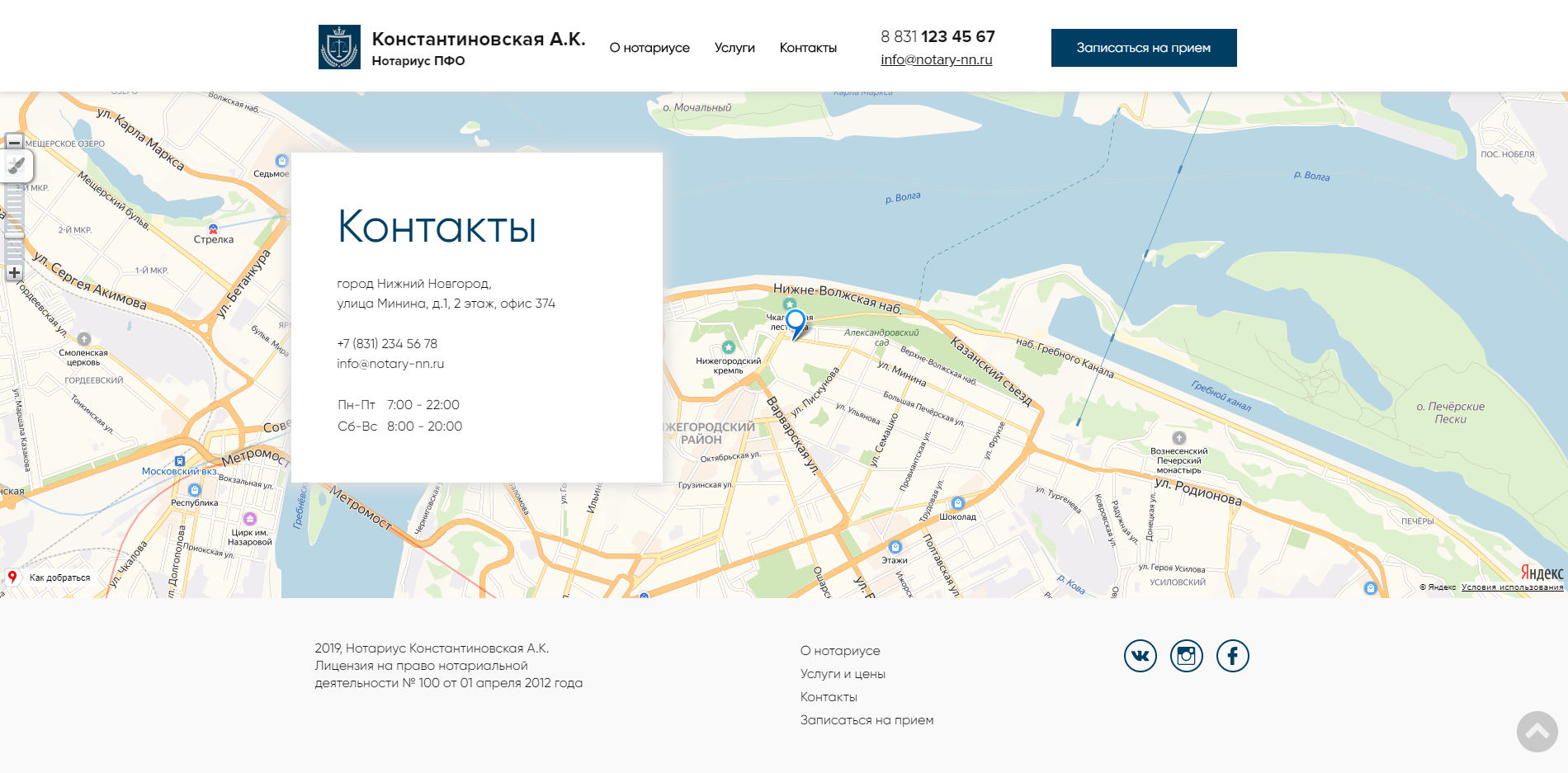Select 'Контакты' in the header menu
This screenshot has height=773, width=1568.
tap(808, 48)
